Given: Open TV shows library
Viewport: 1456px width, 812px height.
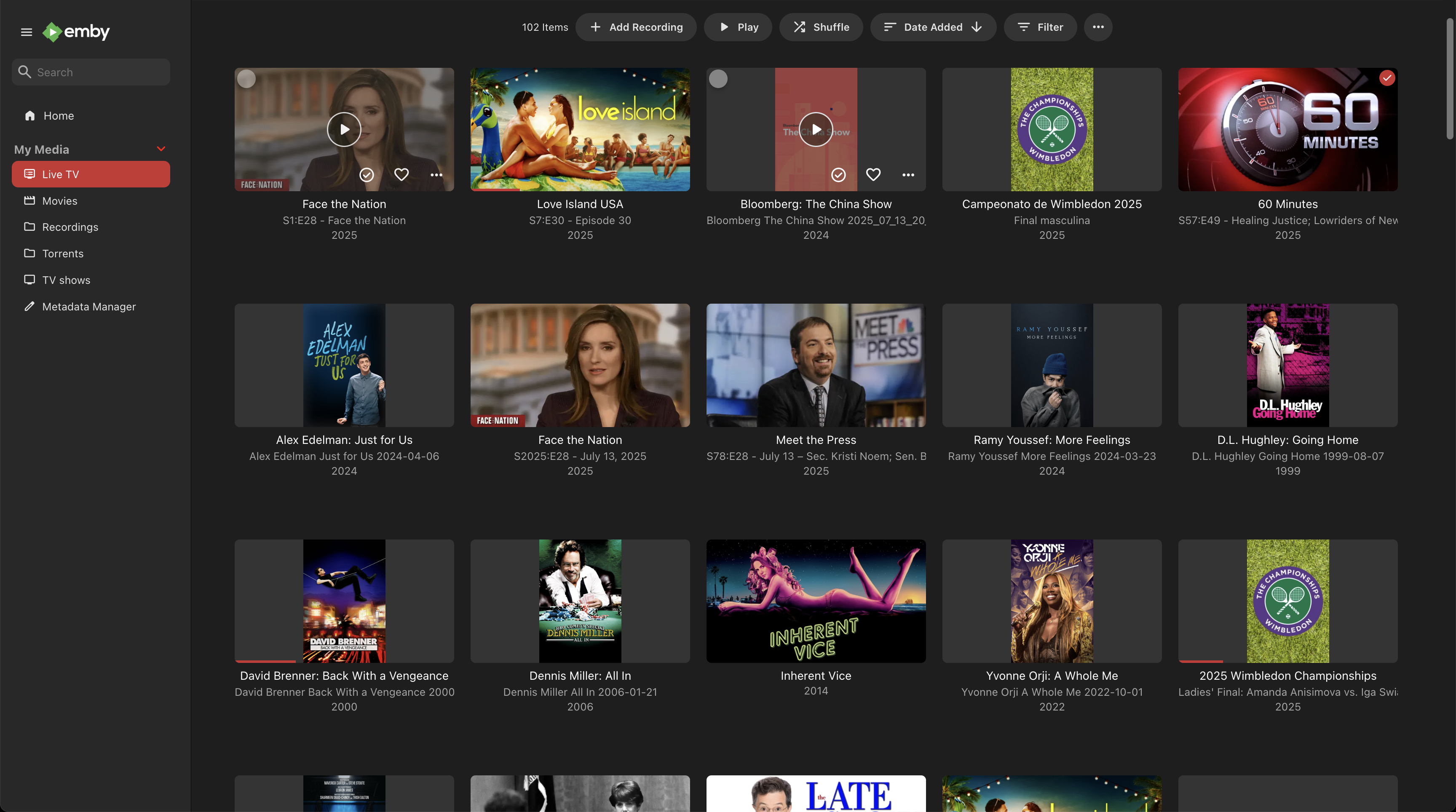Looking at the screenshot, I should point(91,280).
